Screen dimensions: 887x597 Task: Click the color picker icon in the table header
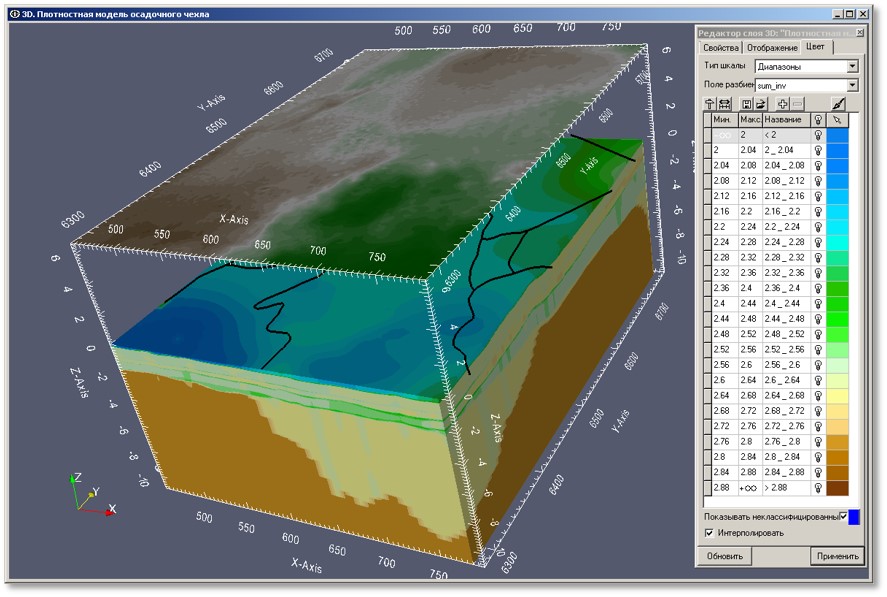tap(838, 119)
